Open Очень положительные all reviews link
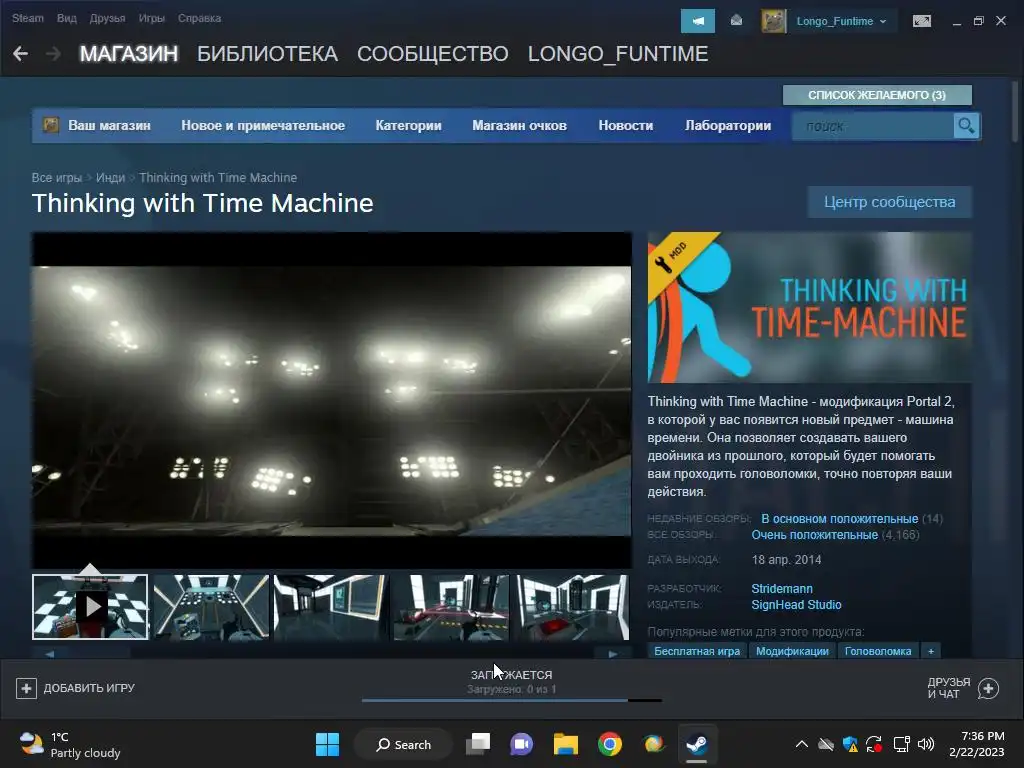 tap(814, 535)
